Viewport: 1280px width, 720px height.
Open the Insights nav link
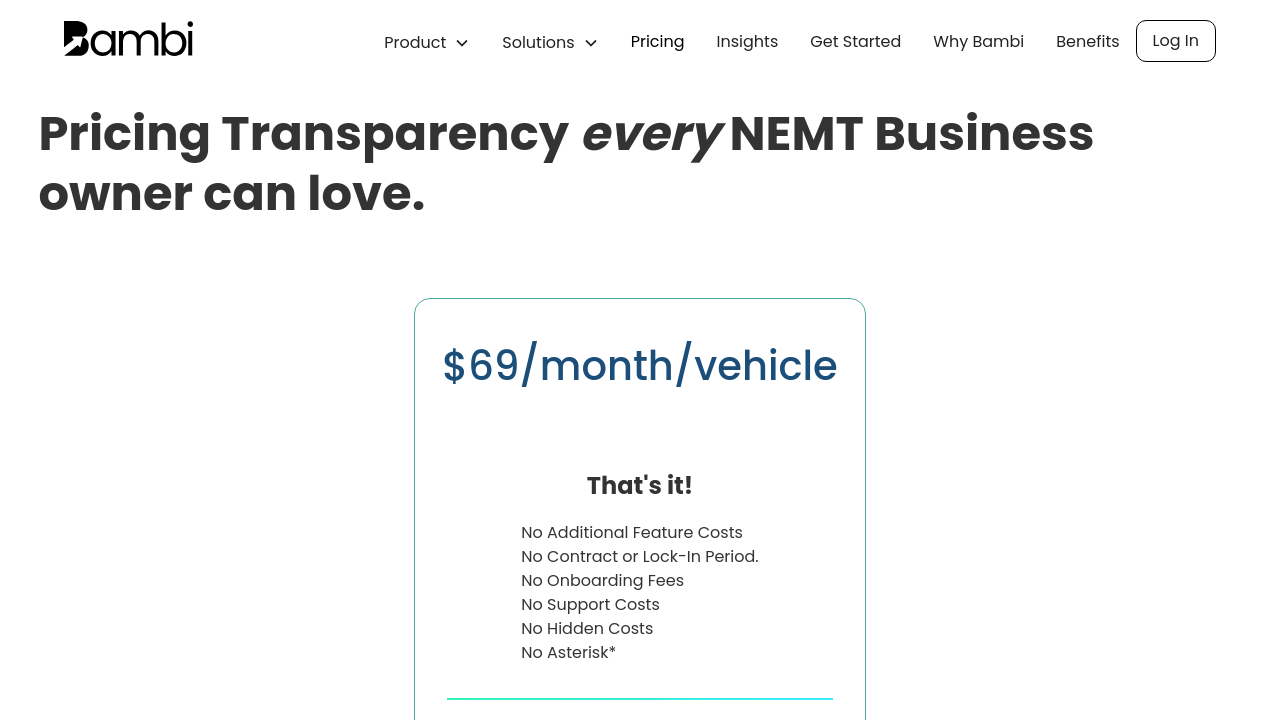[x=747, y=41]
